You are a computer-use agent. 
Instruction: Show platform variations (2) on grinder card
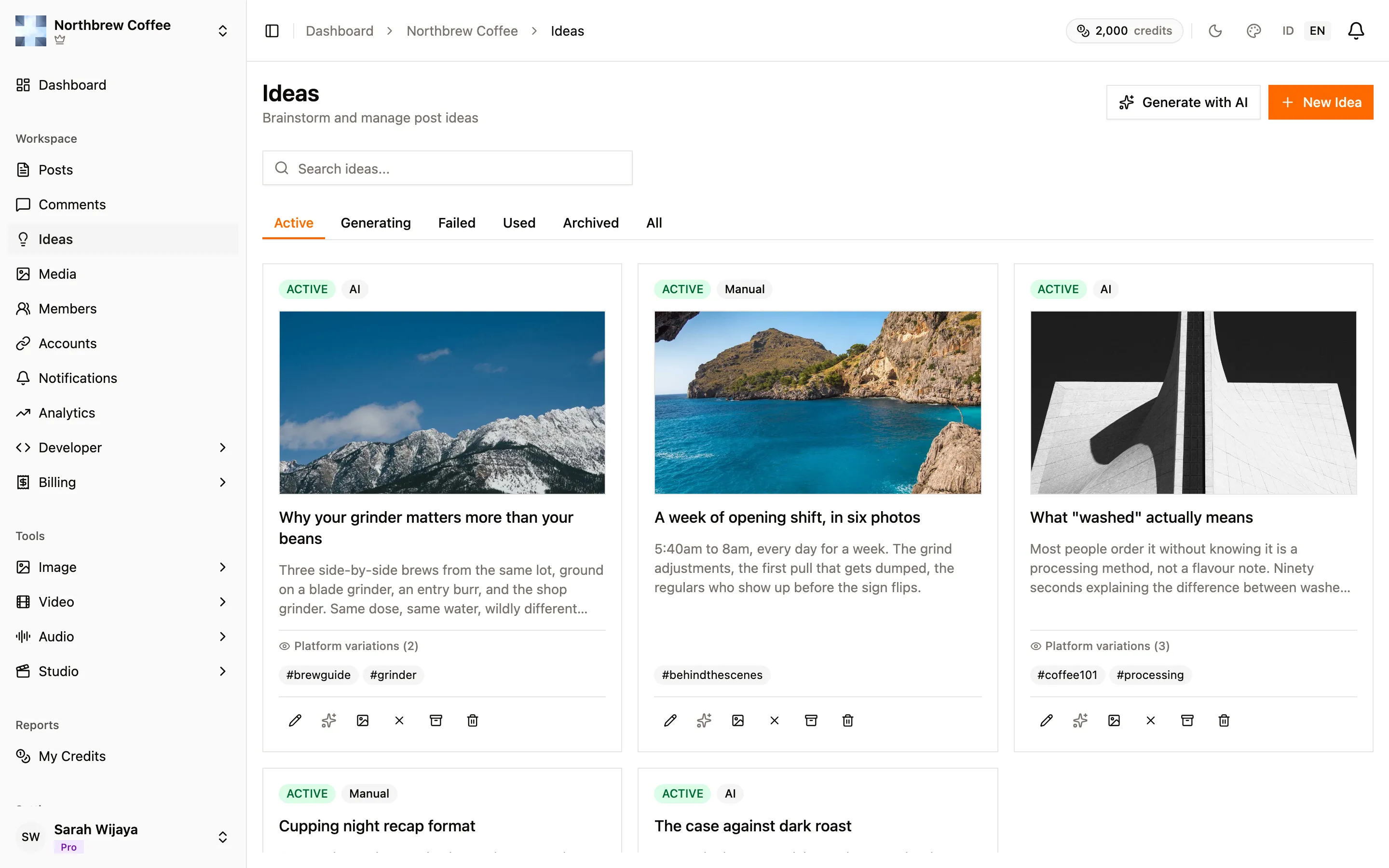pyautogui.click(x=349, y=646)
